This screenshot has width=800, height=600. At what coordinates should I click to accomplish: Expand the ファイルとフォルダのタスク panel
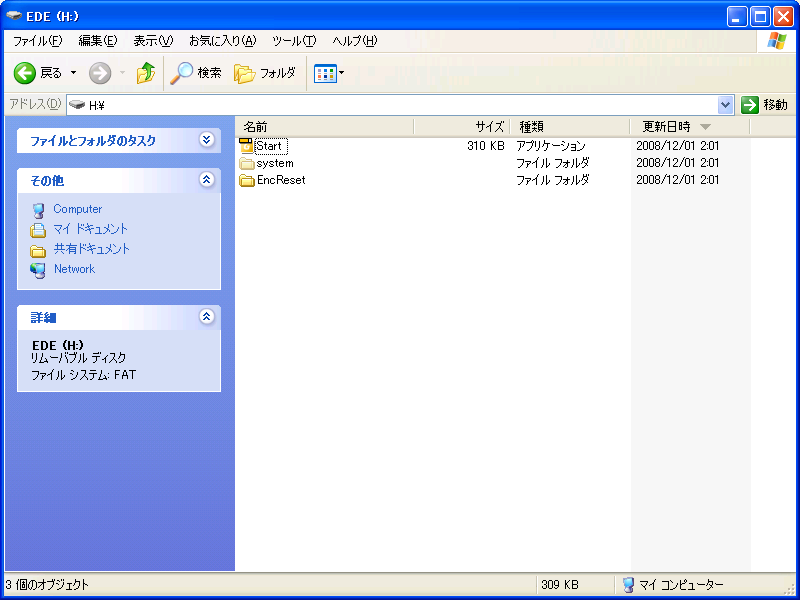[x=206, y=140]
